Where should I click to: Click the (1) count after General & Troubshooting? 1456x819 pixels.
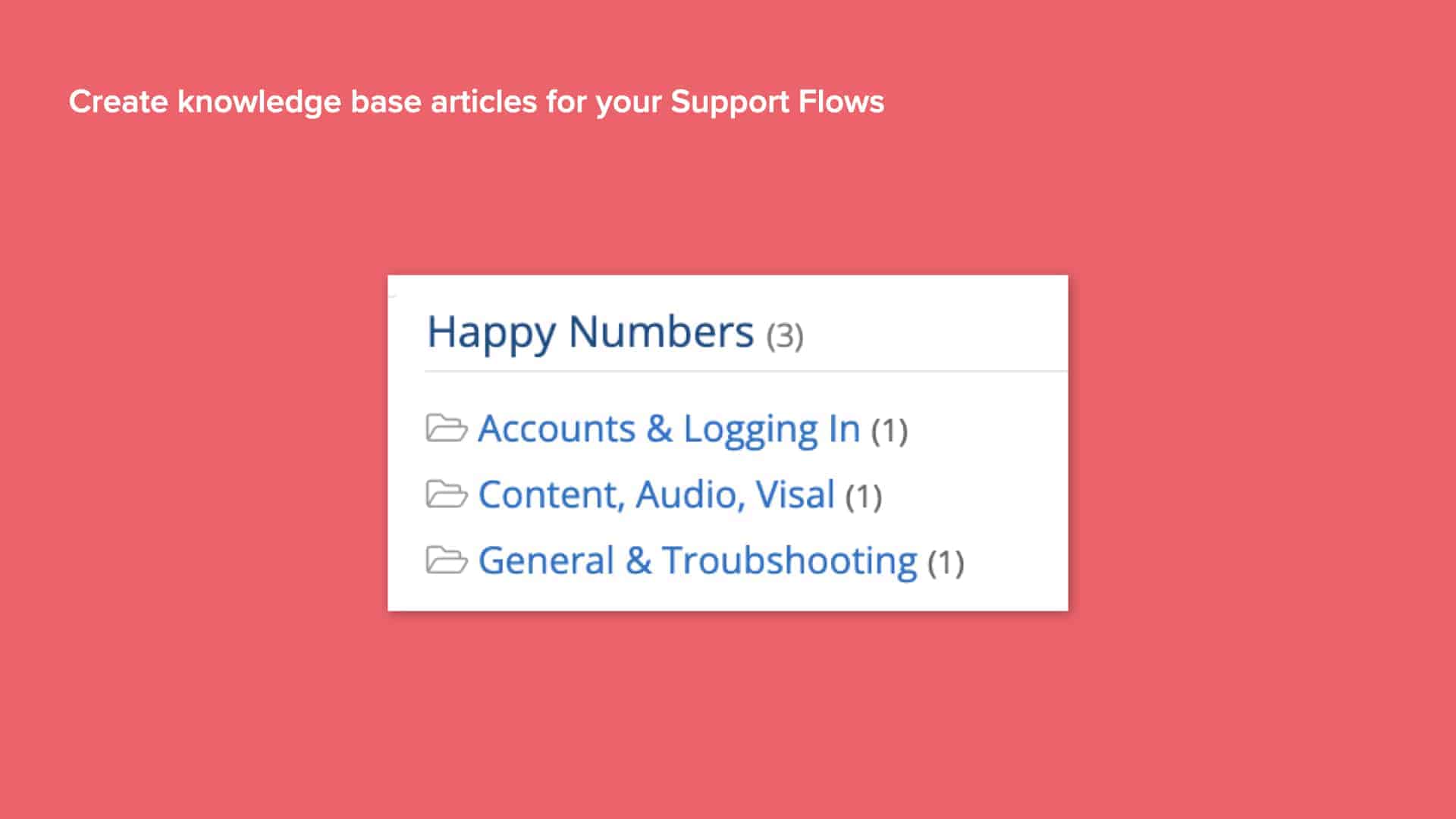click(945, 562)
